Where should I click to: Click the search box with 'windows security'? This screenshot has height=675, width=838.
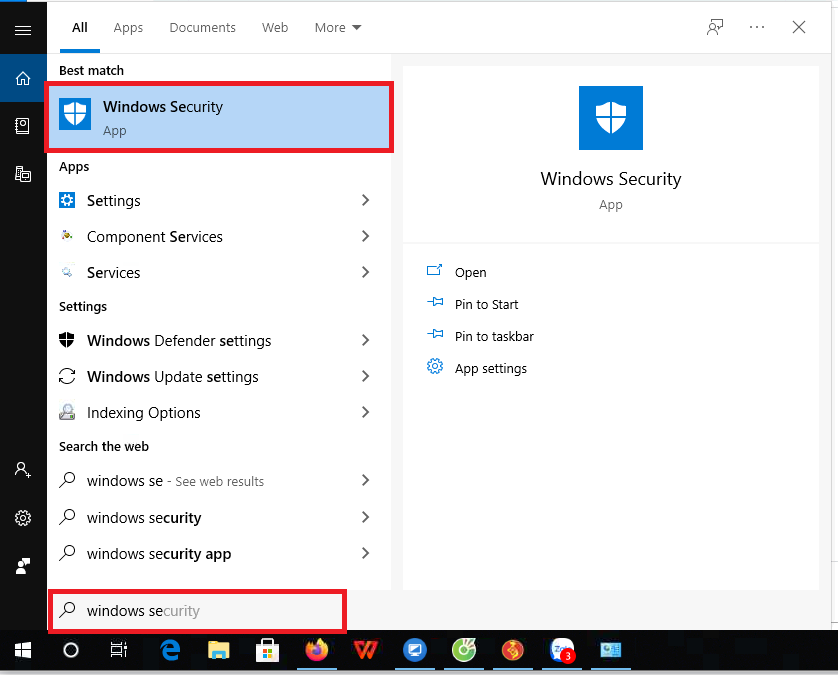click(x=197, y=611)
